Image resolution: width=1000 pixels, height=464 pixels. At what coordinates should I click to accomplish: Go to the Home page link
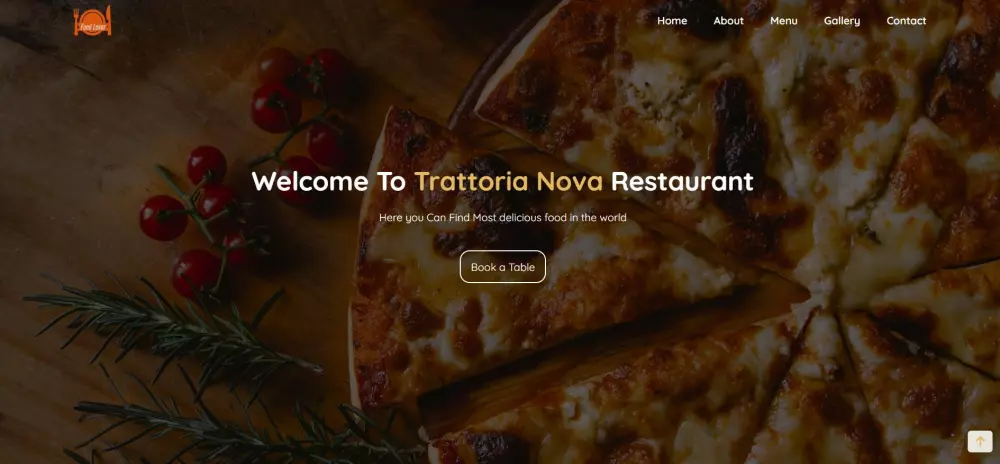click(x=672, y=20)
